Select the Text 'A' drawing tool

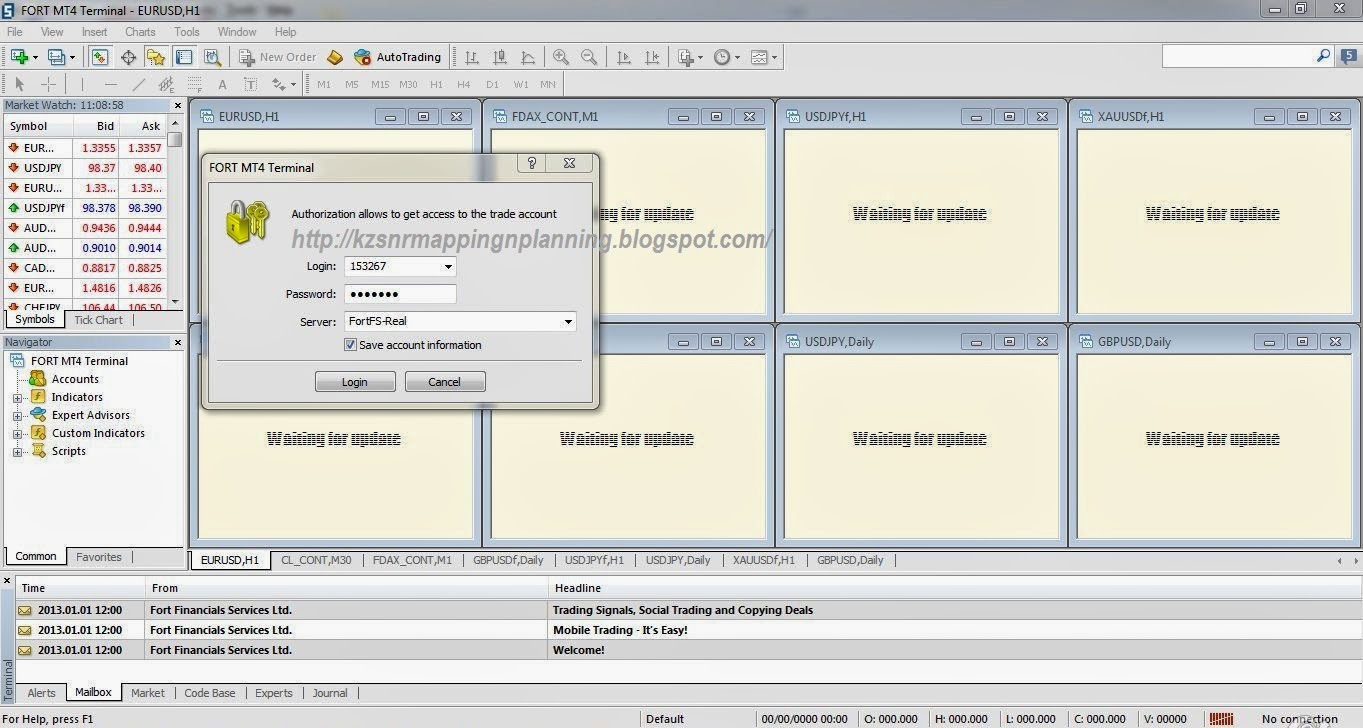click(x=222, y=84)
